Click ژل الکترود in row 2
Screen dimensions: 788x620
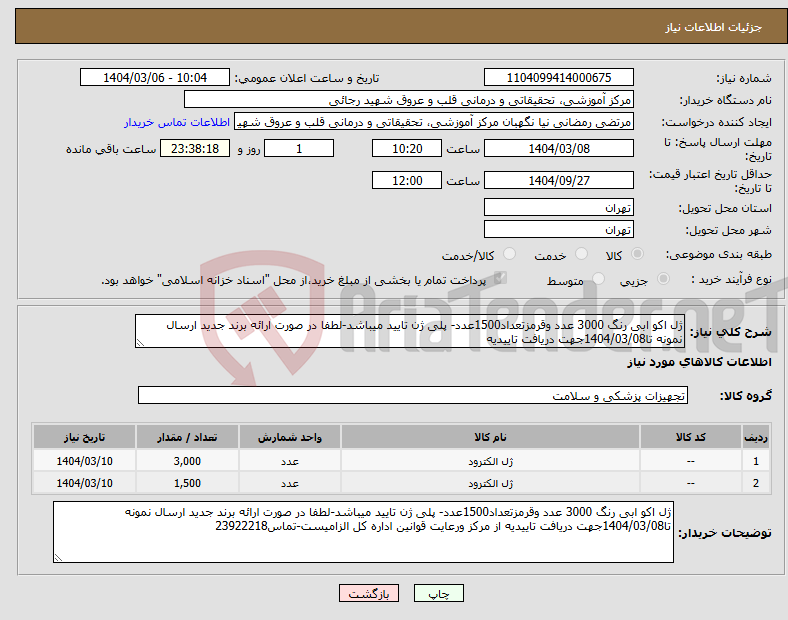coord(490,483)
